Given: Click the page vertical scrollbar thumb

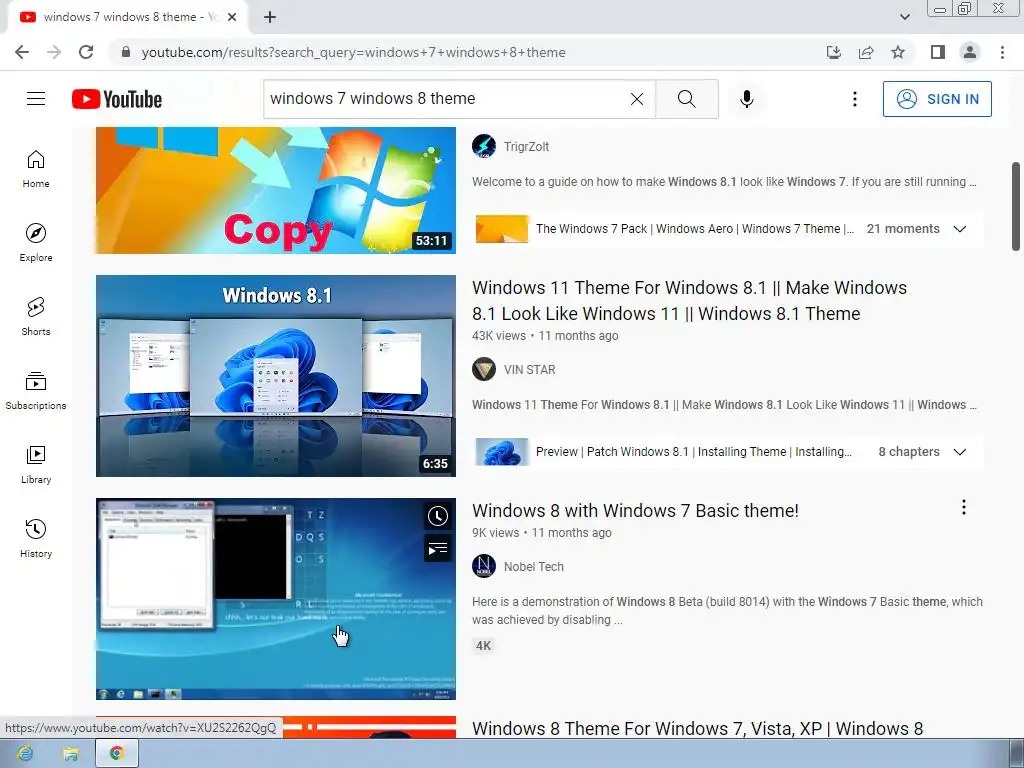Looking at the screenshot, I should pyautogui.click(x=1016, y=206).
